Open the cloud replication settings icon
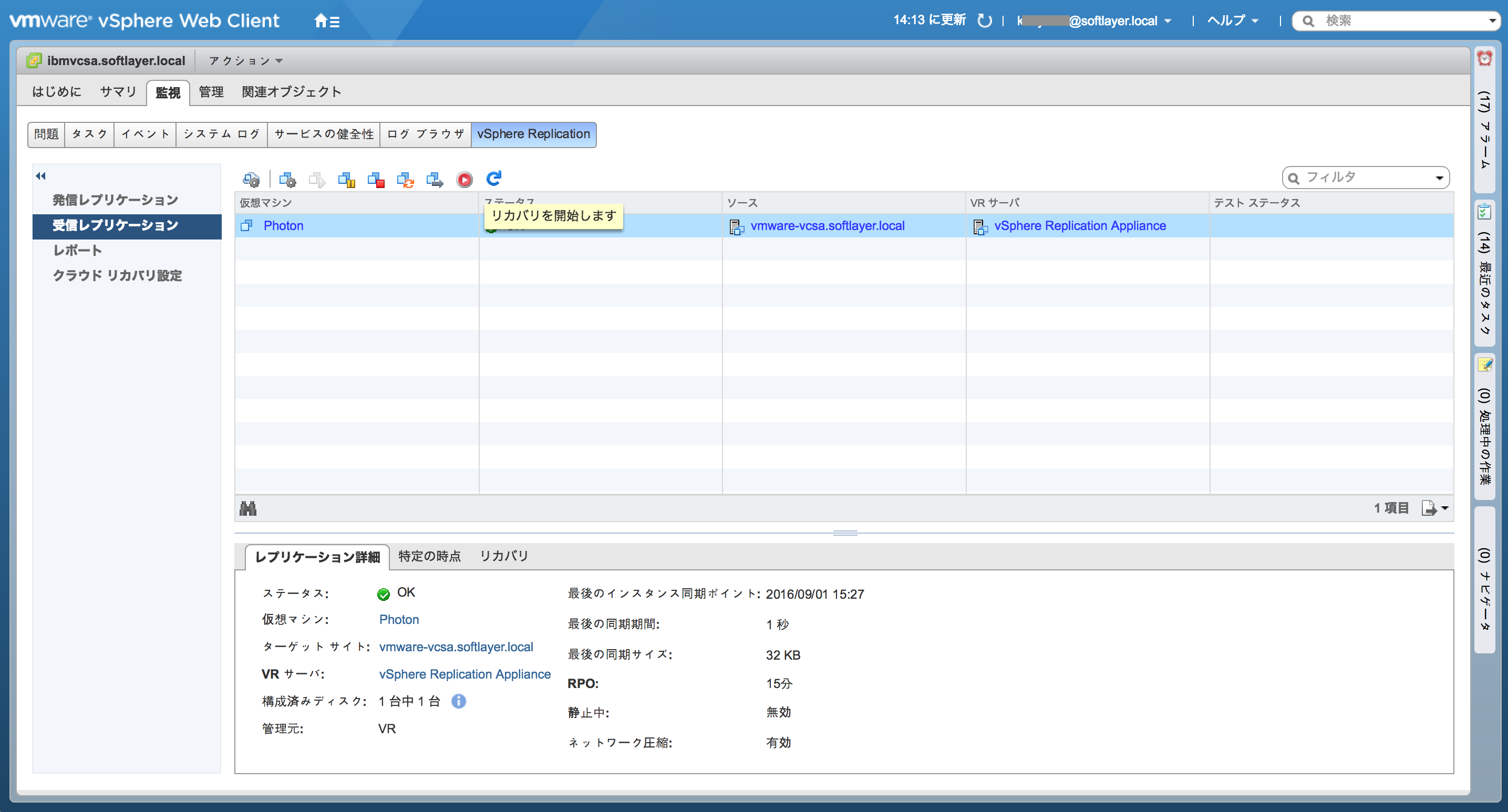 tap(251, 180)
